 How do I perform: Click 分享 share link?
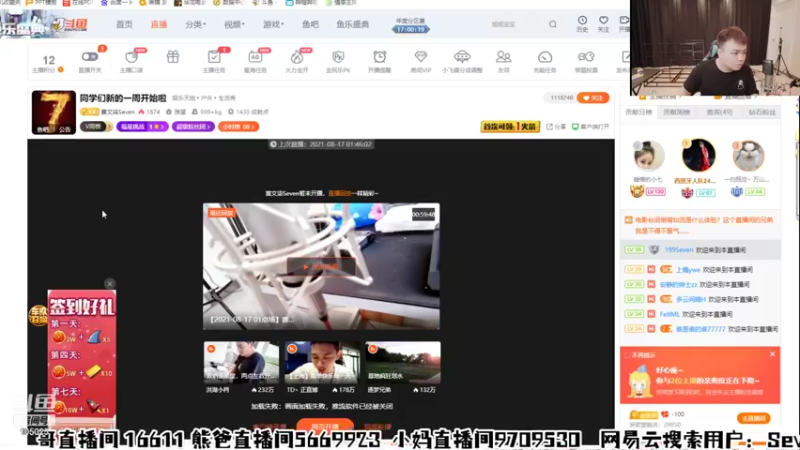pos(556,127)
